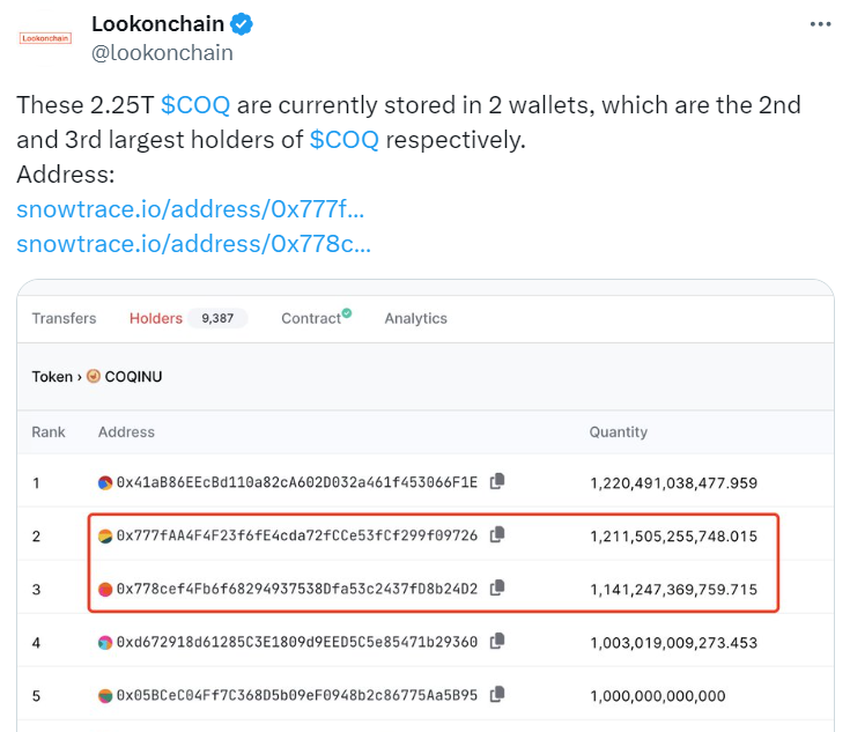Copy the rank 5 address 0x05BCeC

pyautogui.click(x=497, y=695)
